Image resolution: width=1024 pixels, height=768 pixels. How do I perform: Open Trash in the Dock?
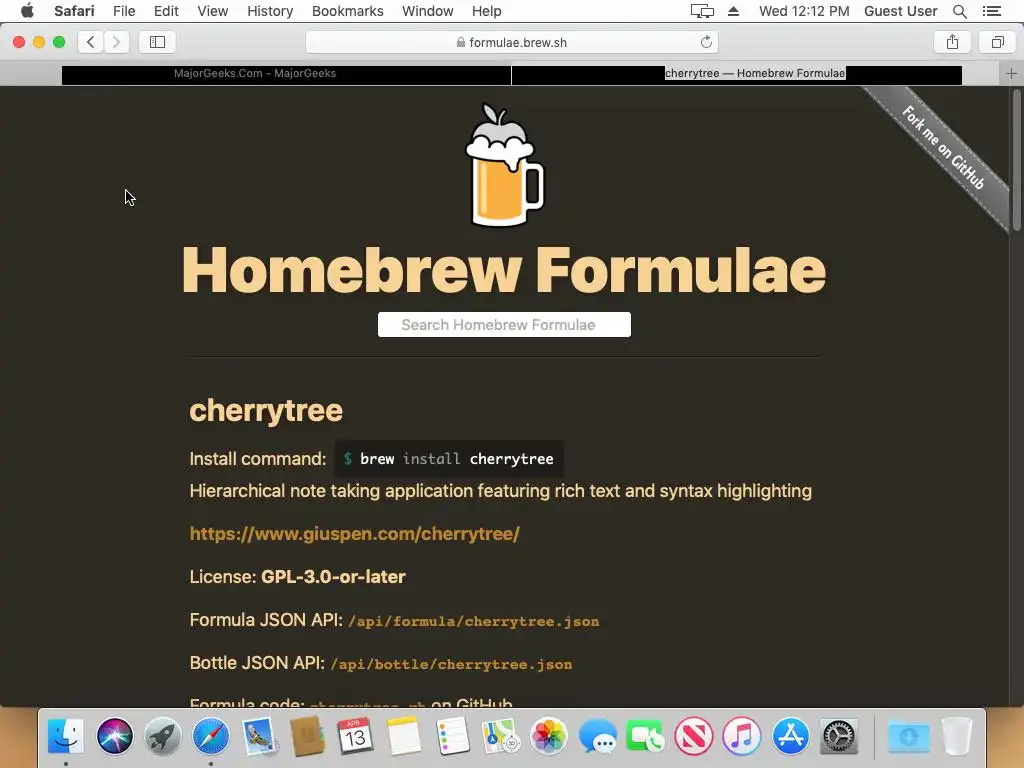(x=957, y=736)
